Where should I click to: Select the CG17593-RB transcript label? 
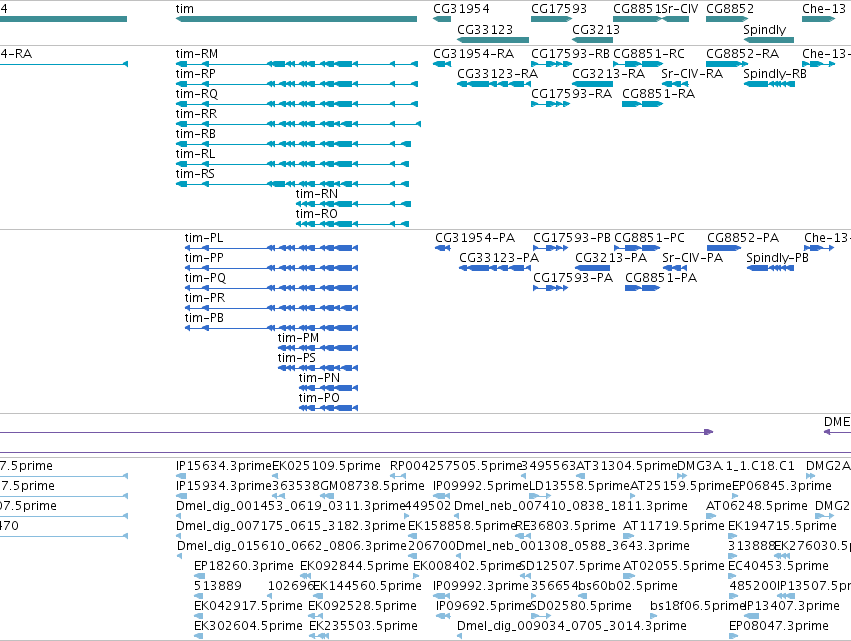pos(570,54)
